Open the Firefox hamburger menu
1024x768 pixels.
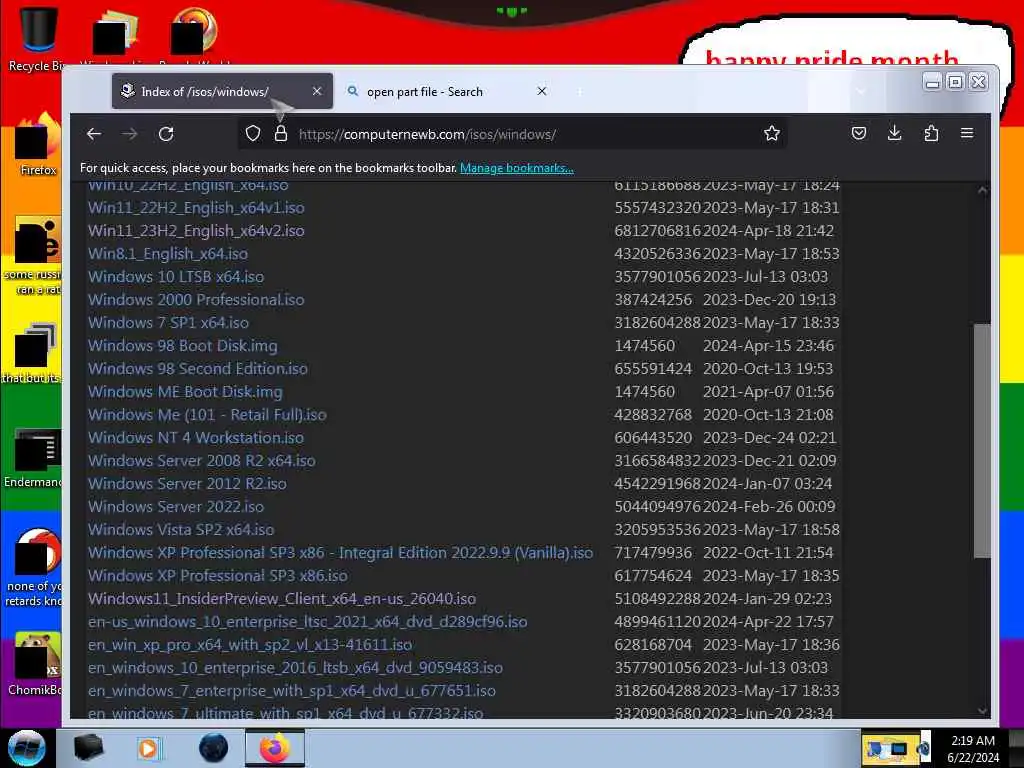(x=967, y=133)
